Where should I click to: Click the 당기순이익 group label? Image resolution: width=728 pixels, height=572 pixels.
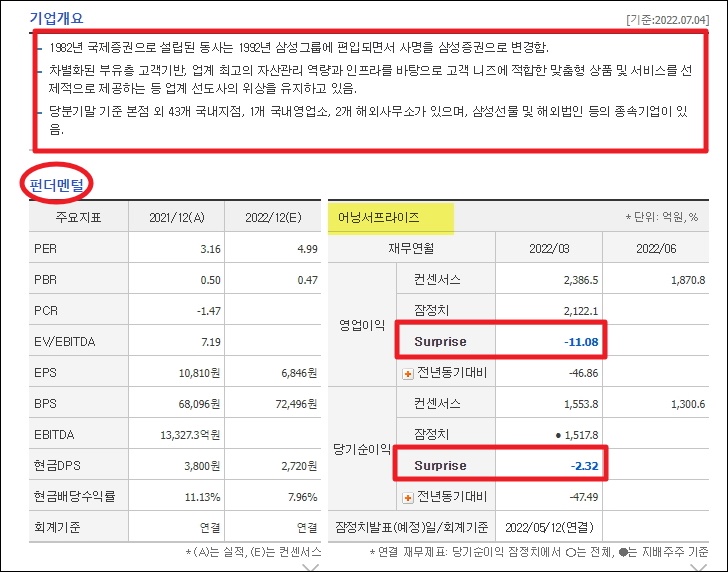pos(362,449)
